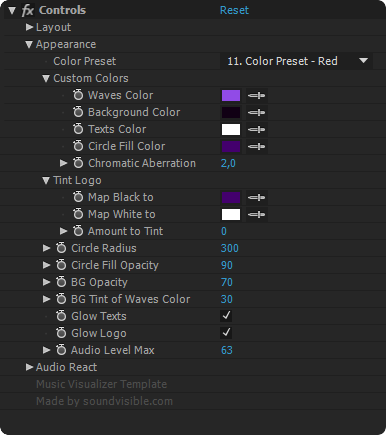The width and height of the screenshot is (386, 435).
Task: Toggle stopwatch for Map White to
Action: tap(78, 214)
